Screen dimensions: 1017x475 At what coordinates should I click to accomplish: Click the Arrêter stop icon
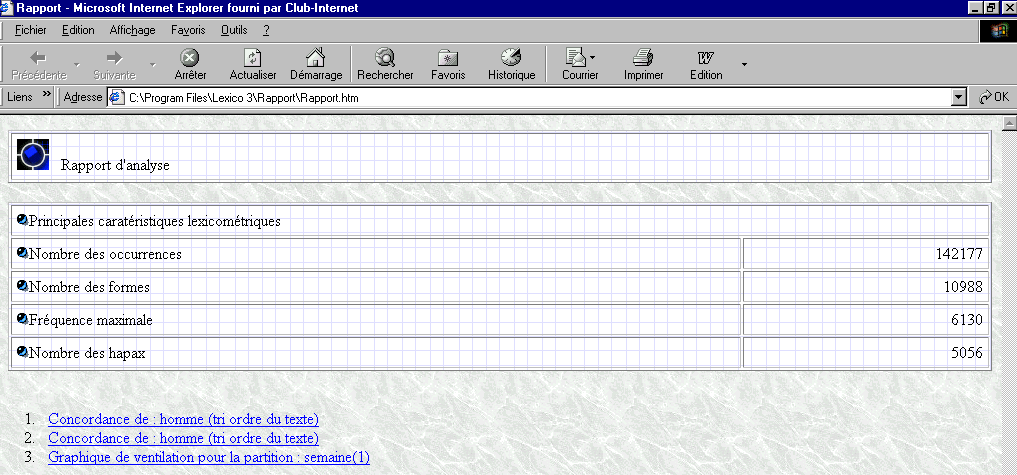point(190,58)
